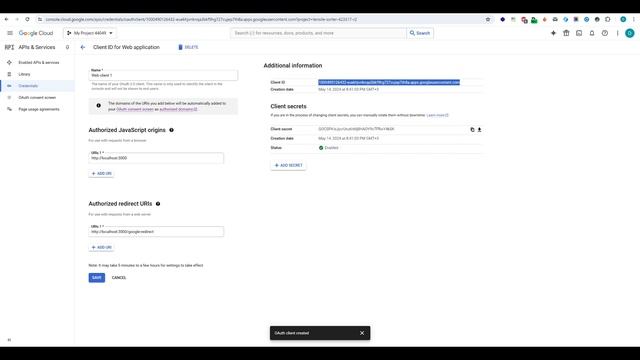The height and width of the screenshot is (360, 640).
Task: Open the My Project 44049 project selector
Action: pos(90,33)
